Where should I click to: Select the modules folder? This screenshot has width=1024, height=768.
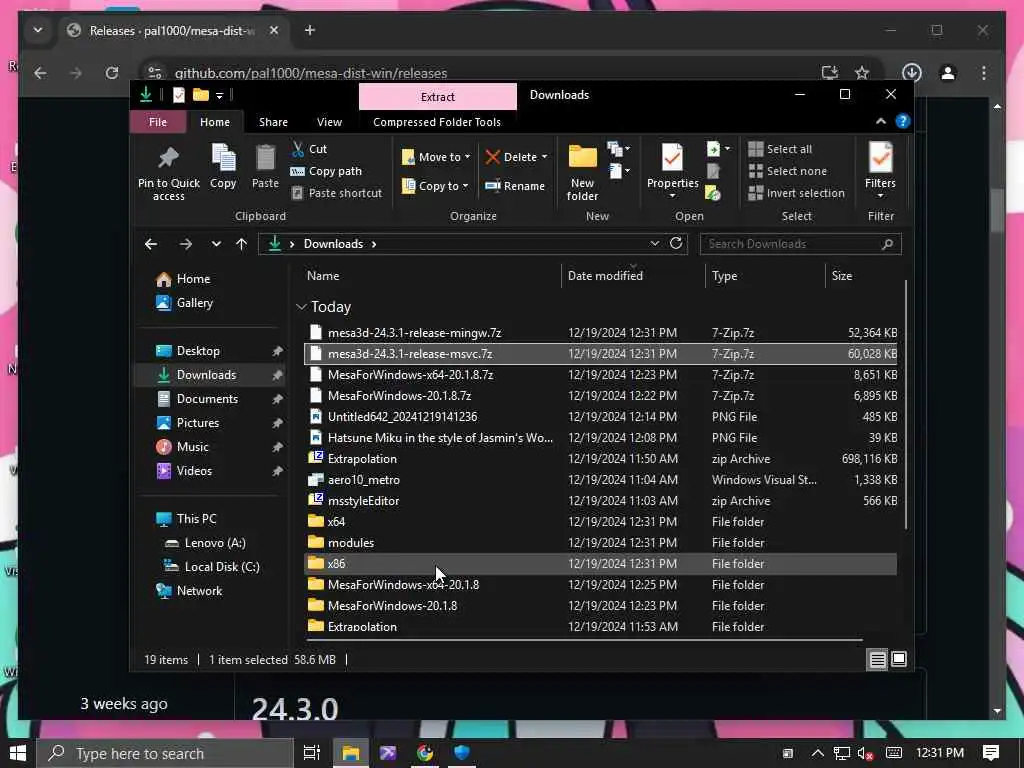600,543
